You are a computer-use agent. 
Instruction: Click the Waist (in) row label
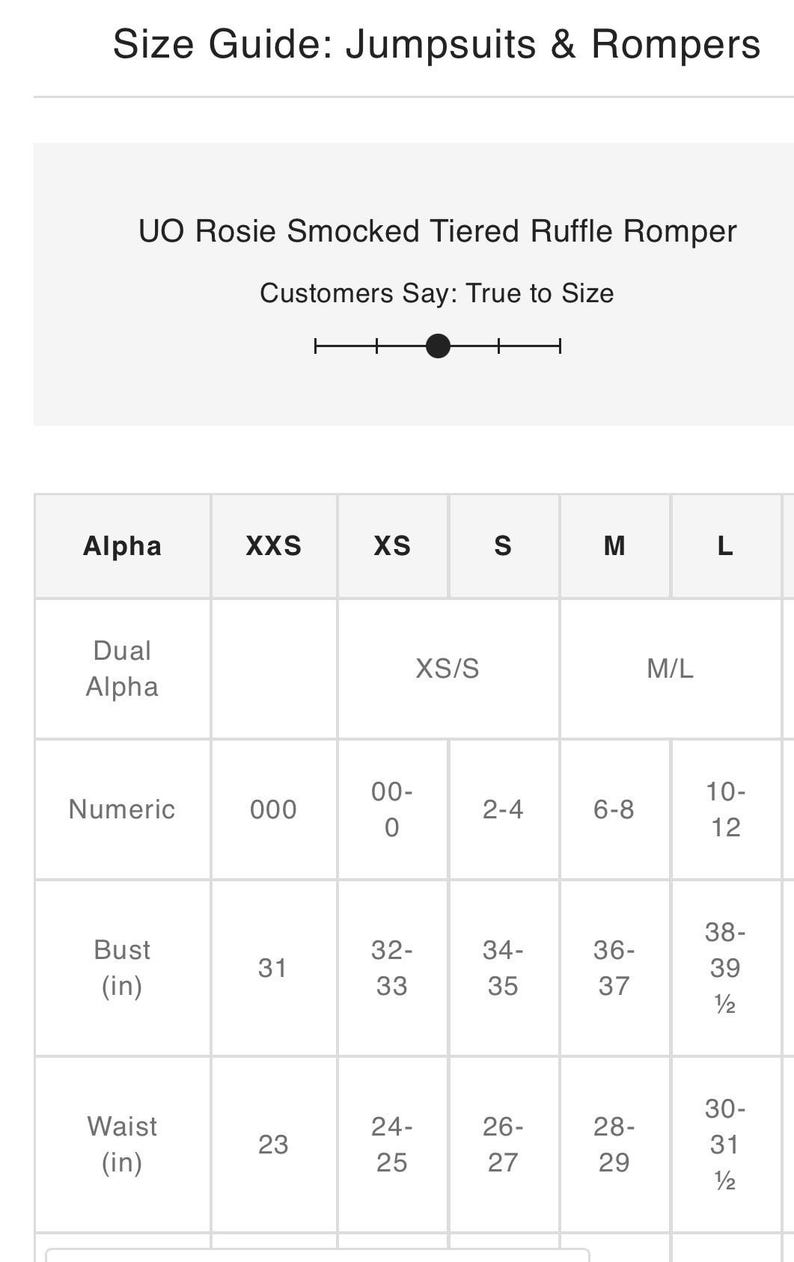[x=122, y=1144]
